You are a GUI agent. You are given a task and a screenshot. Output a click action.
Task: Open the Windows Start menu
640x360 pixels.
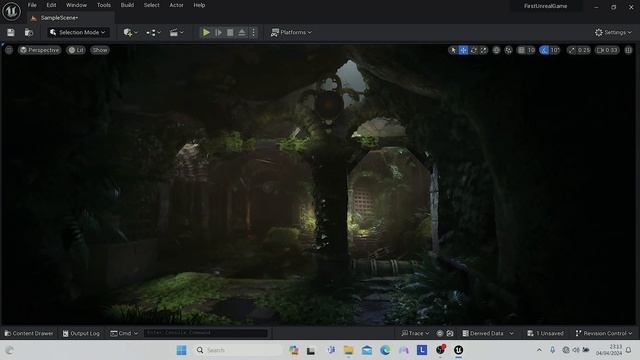[182, 350]
